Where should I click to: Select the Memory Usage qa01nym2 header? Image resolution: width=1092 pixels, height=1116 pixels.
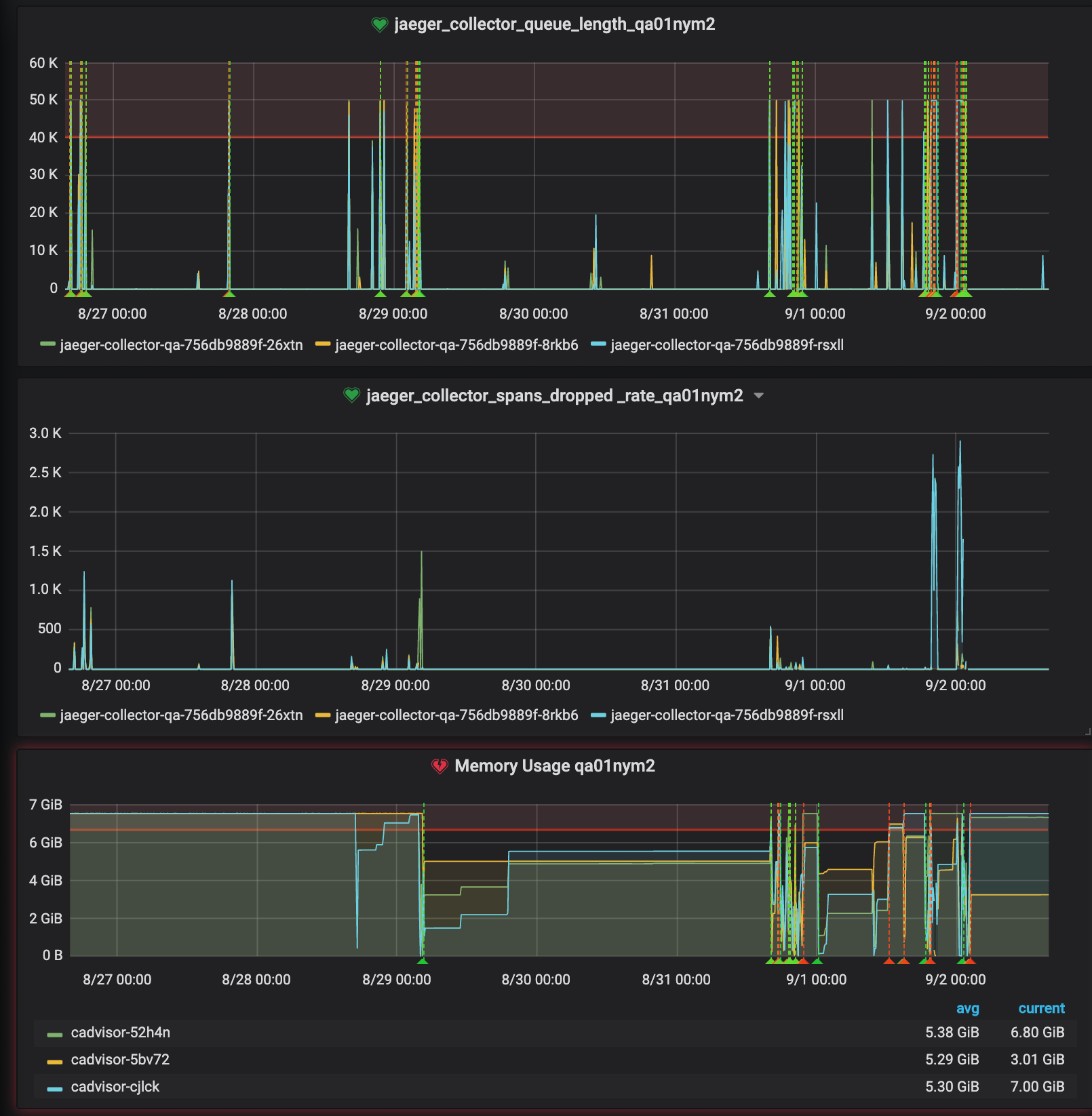click(x=556, y=766)
